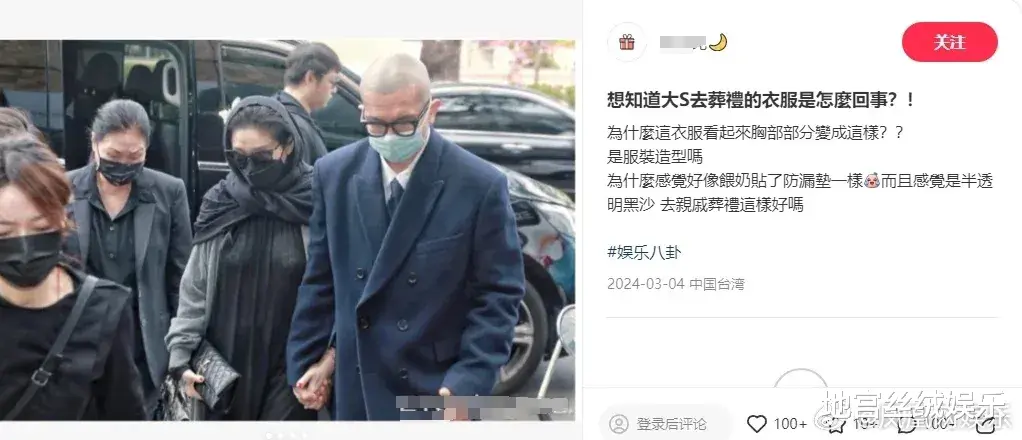Click the author's username beside the avatar
This screenshot has height=440, width=1022.
pyautogui.click(x=683, y=42)
